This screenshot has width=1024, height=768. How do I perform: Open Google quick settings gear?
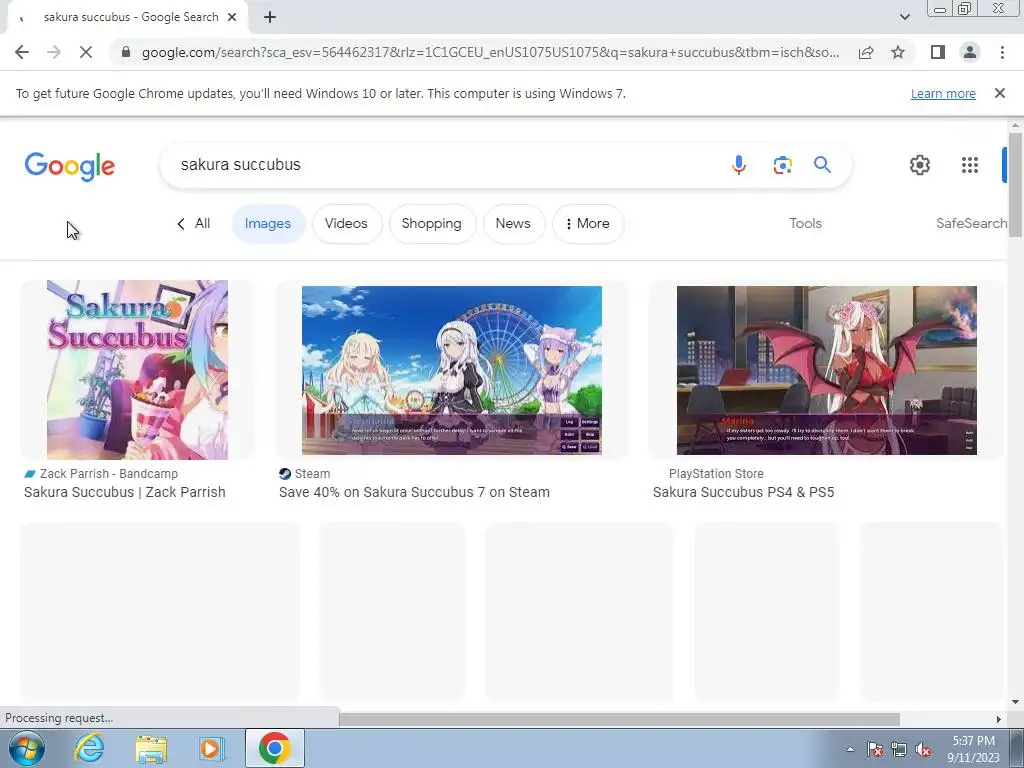tap(920, 165)
